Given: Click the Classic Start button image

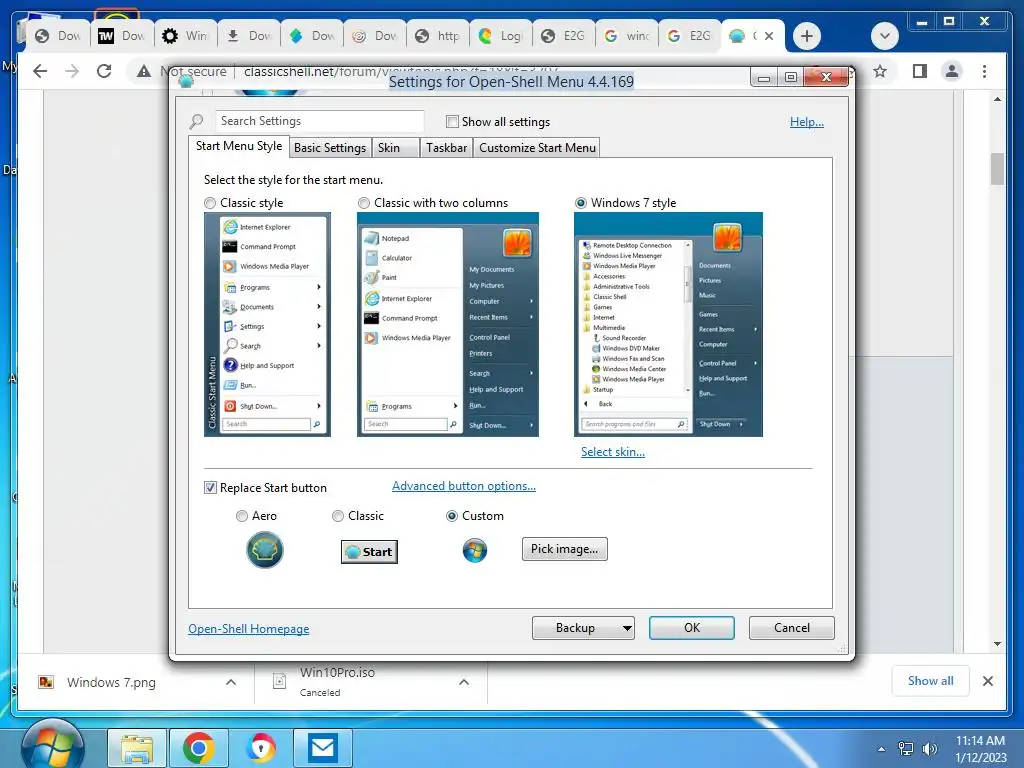Looking at the screenshot, I should tap(370, 552).
